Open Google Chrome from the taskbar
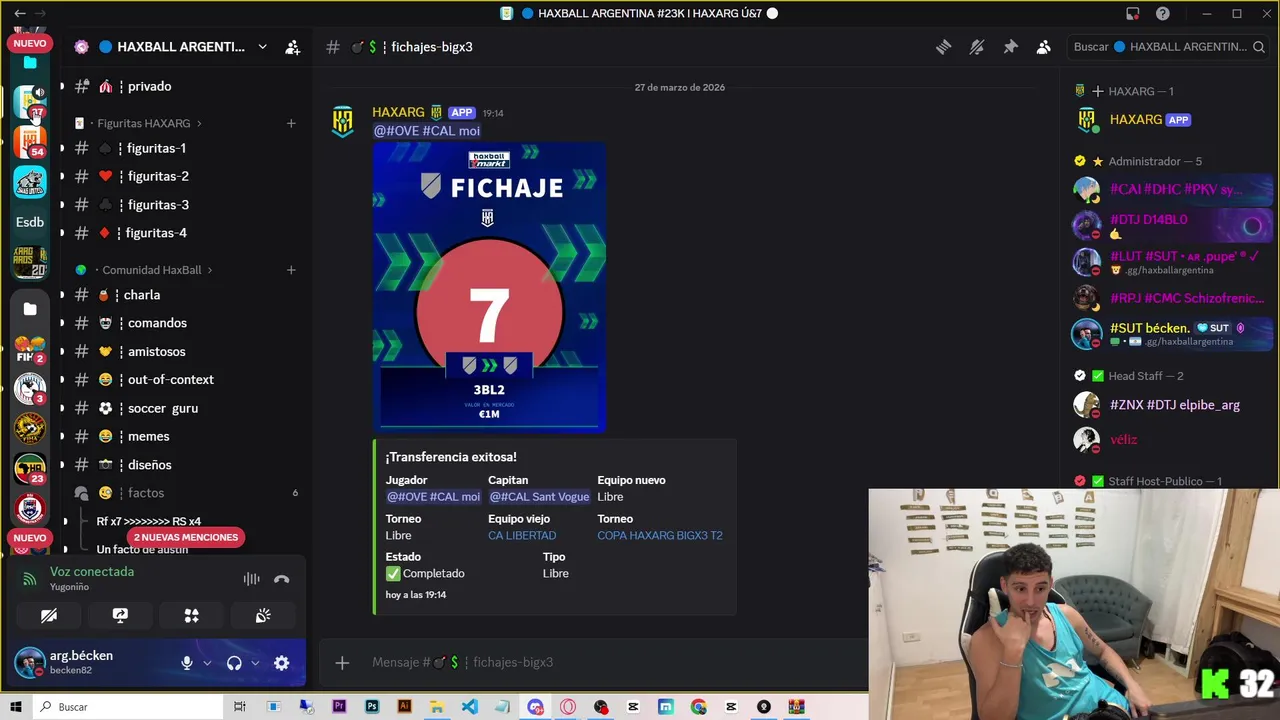The image size is (1280, 720). pyautogui.click(x=698, y=707)
